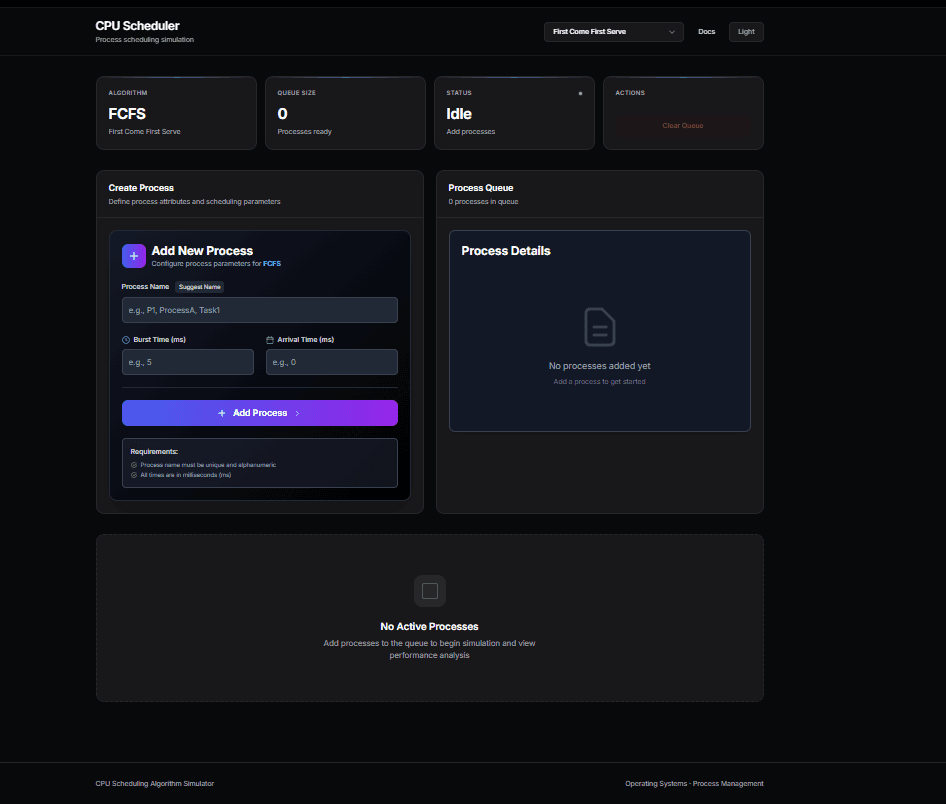Click the Burst Time input field
The height and width of the screenshot is (804, 946).
187,362
